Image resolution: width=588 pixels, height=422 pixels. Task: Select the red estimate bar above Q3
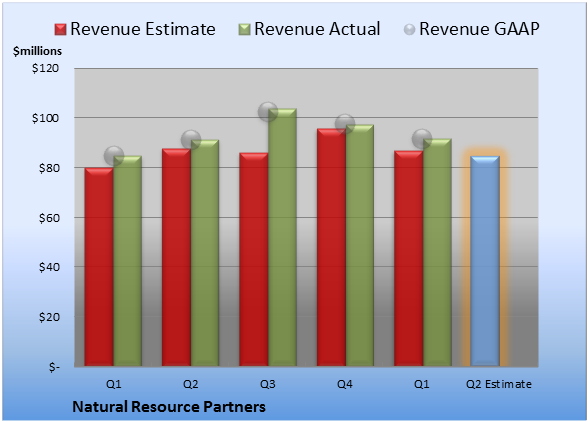(254, 259)
